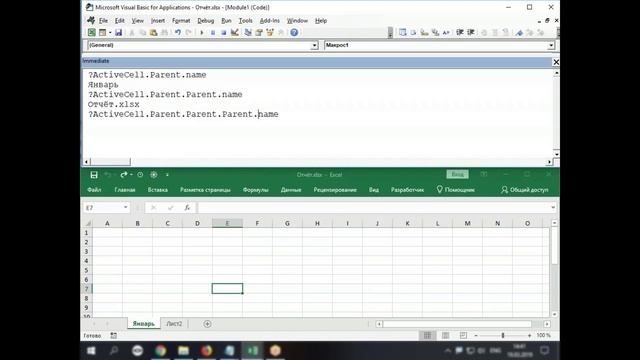Open the Макрос1 procedure dropdown

point(551,45)
